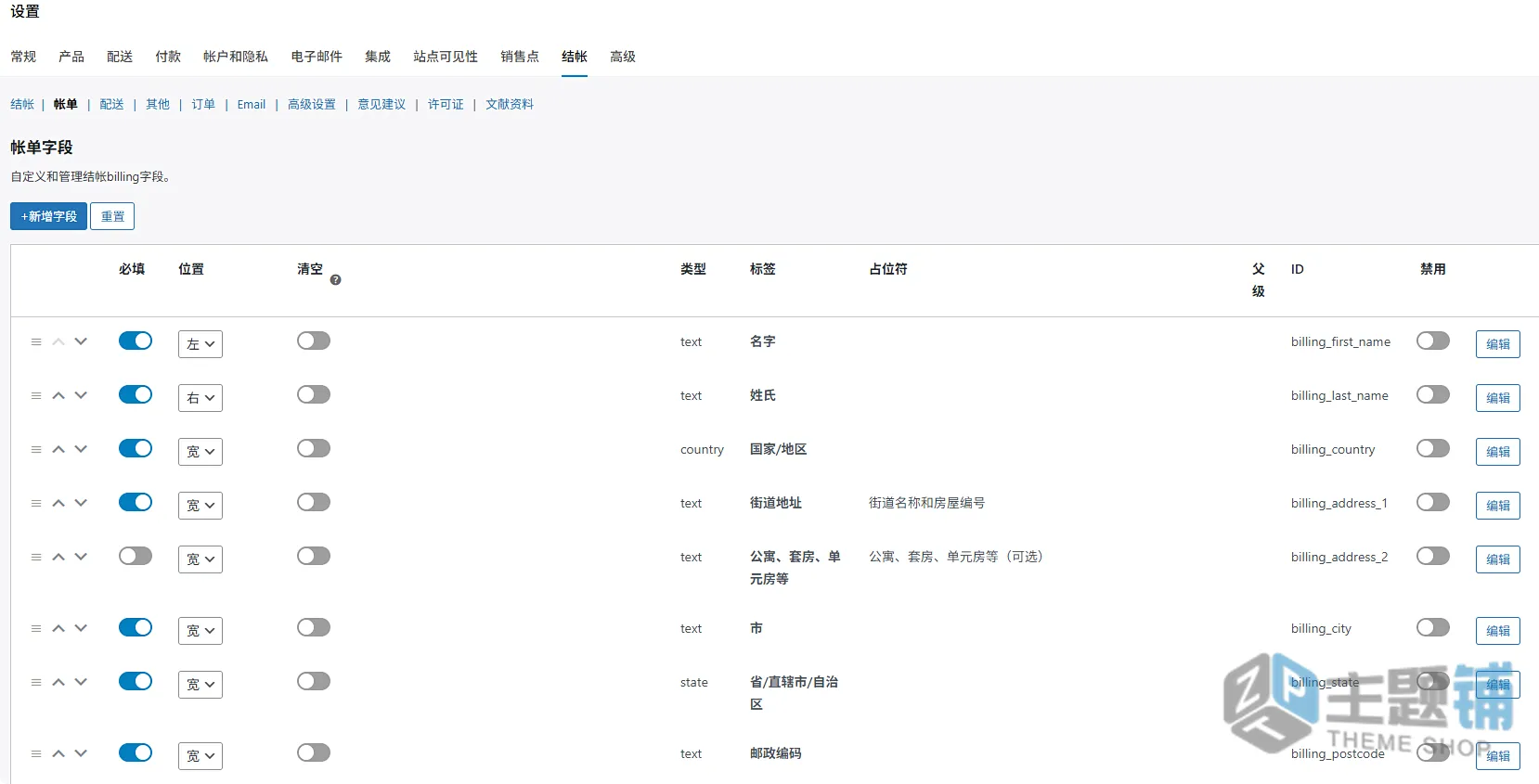Viewport: 1539px width, 784px height.
Task: Switch to the 常规 settings tab
Action: (23, 57)
